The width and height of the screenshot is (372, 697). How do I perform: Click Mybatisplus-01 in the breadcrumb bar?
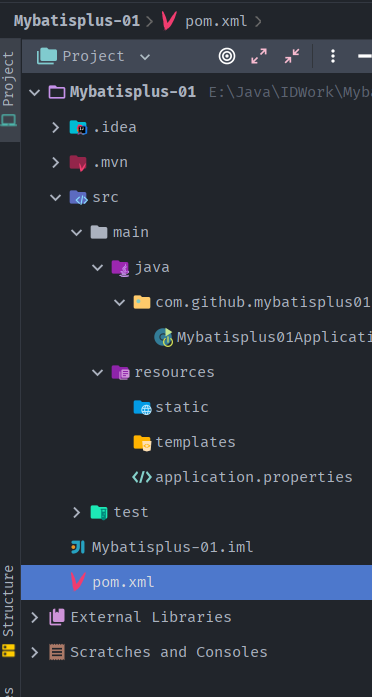point(77,21)
